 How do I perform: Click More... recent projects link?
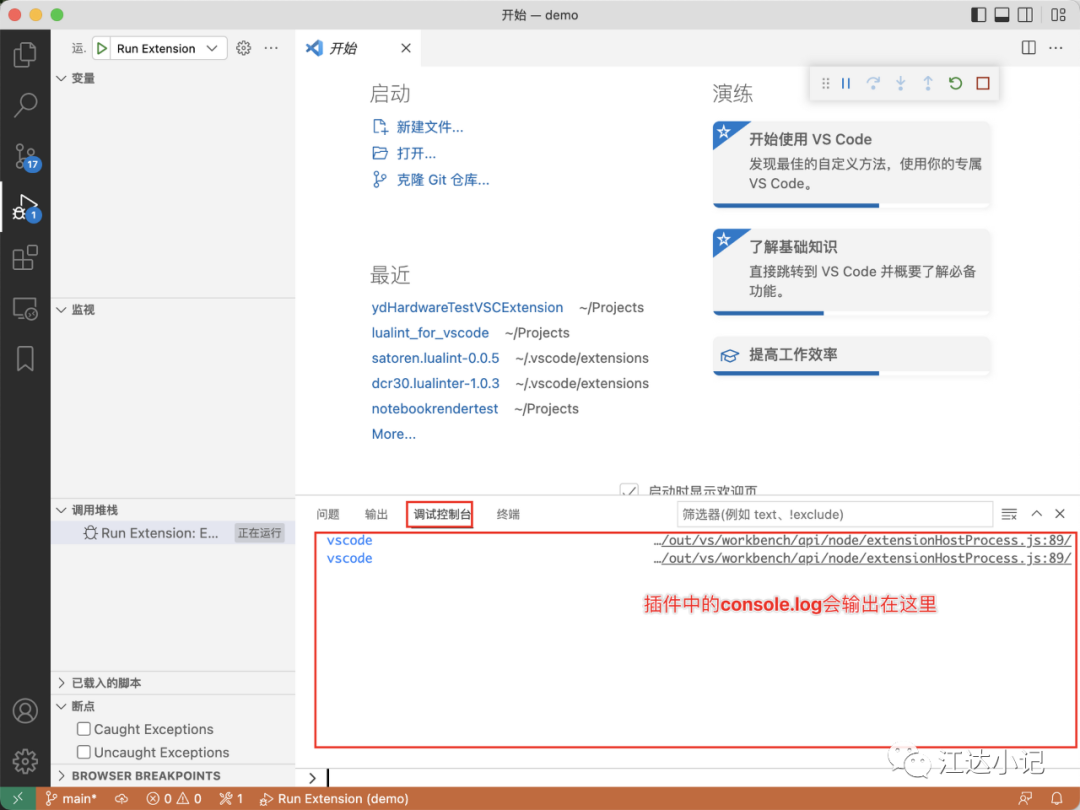tap(393, 435)
